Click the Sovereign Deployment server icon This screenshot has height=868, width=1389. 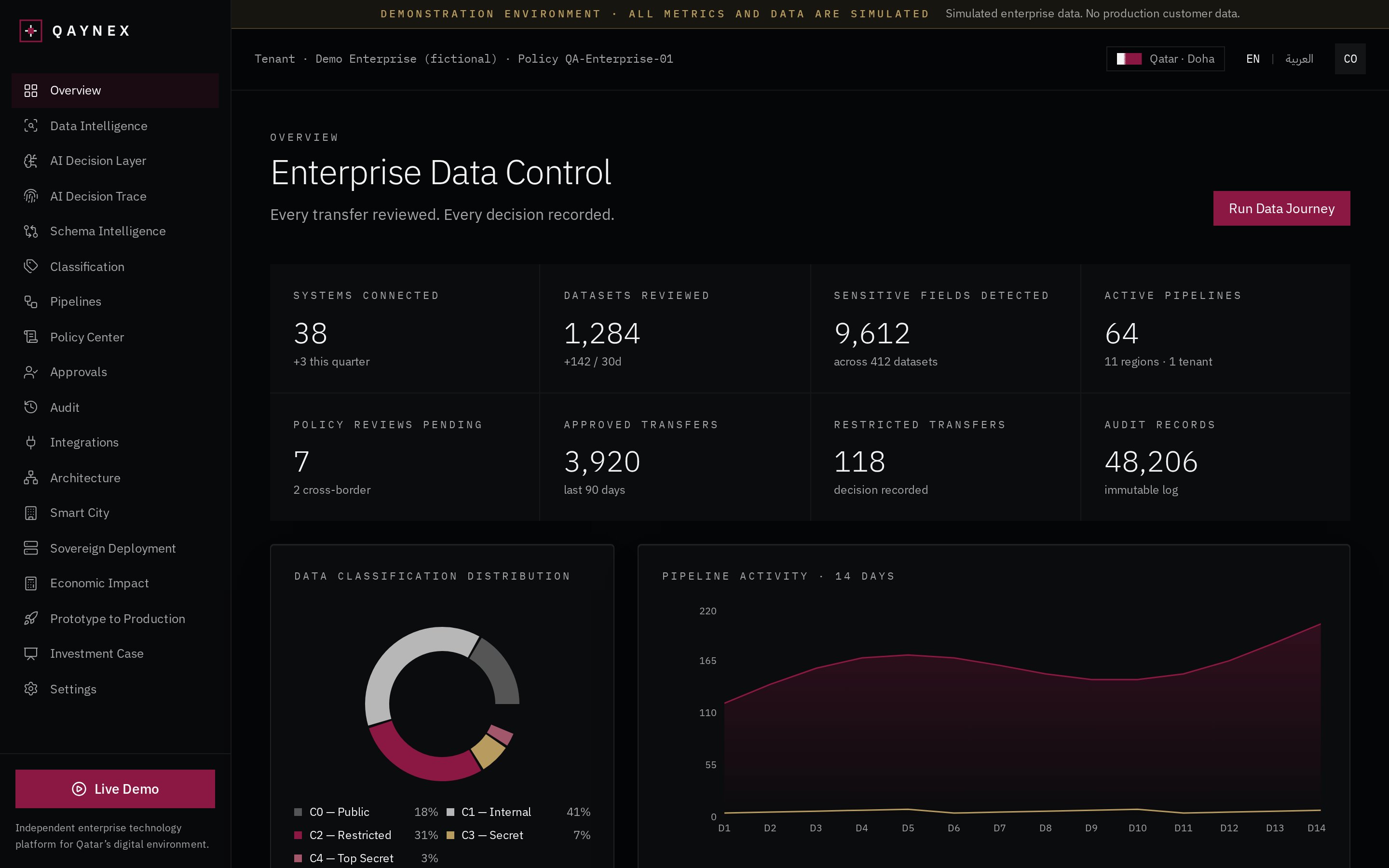(31, 548)
